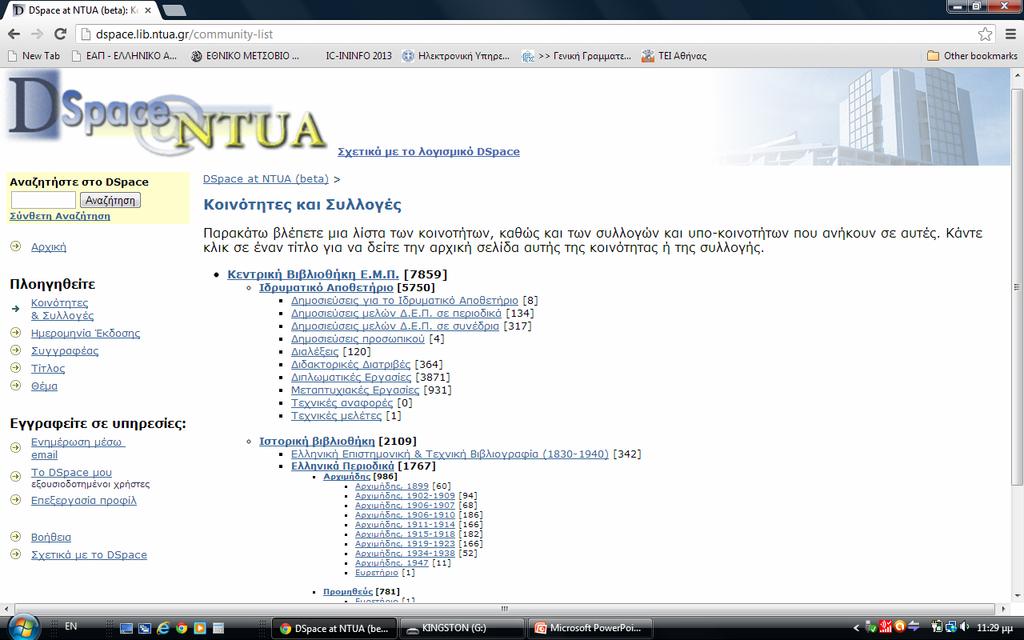Image resolution: width=1024 pixels, height=640 pixels.
Task: Open the 'Other bookmarks' folder
Action: (x=972, y=56)
